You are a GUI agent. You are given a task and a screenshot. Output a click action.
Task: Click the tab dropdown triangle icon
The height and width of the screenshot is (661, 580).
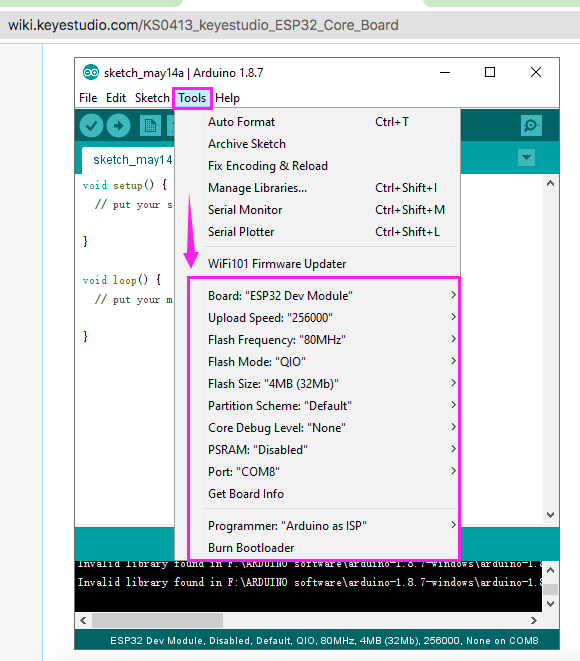526,158
